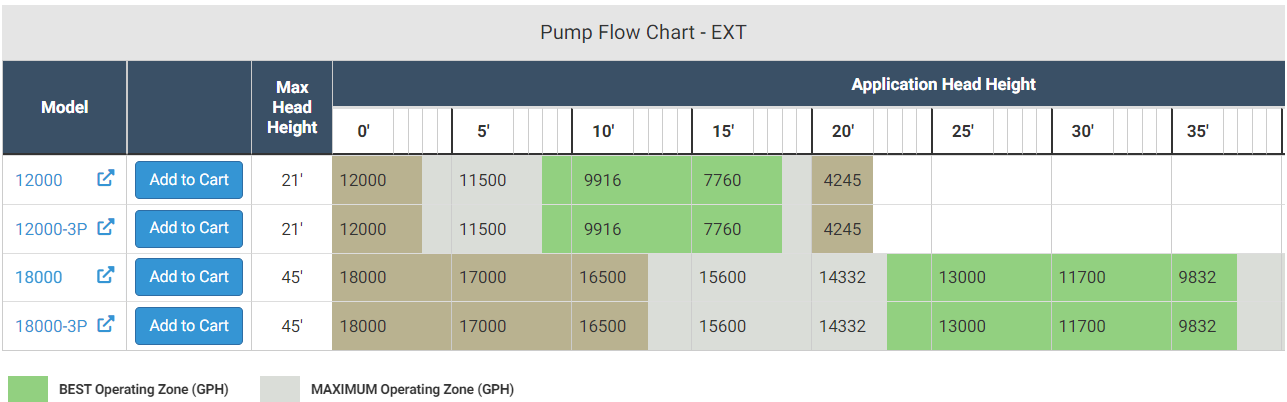Open the 18000-3P model link
This screenshot has height=402, width=1287.
pyautogui.click(x=51, y=326)
